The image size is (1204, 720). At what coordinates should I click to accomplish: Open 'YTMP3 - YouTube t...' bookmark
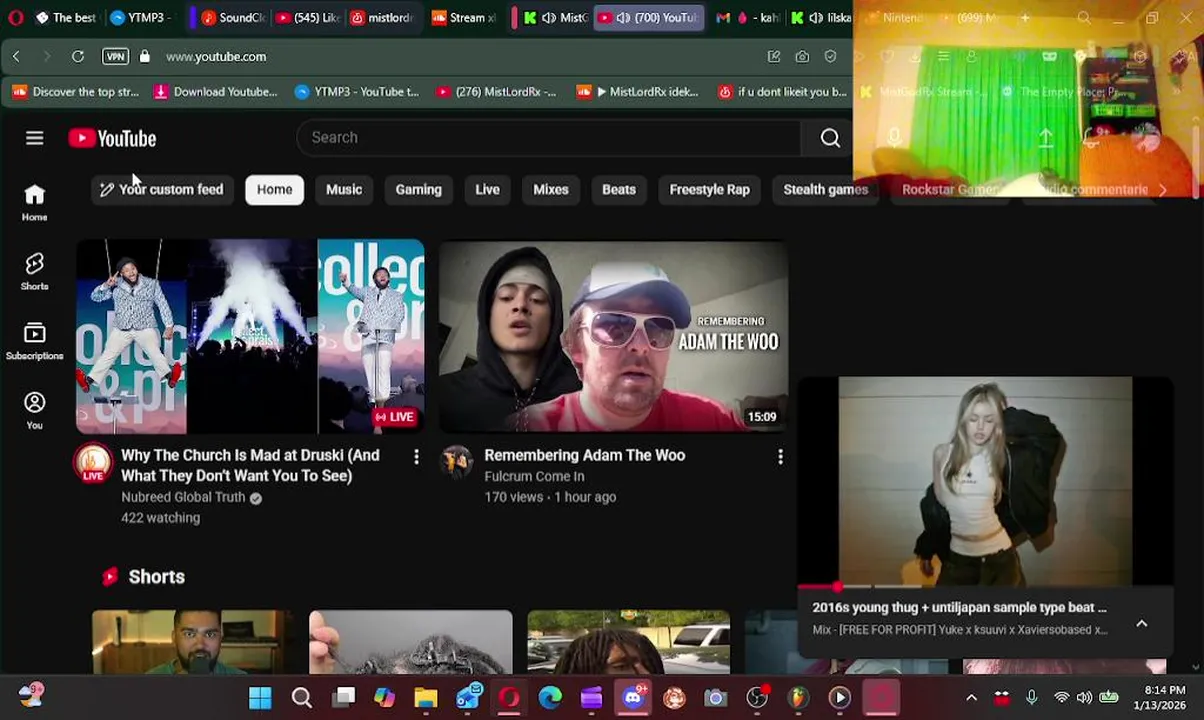(357, 92)
